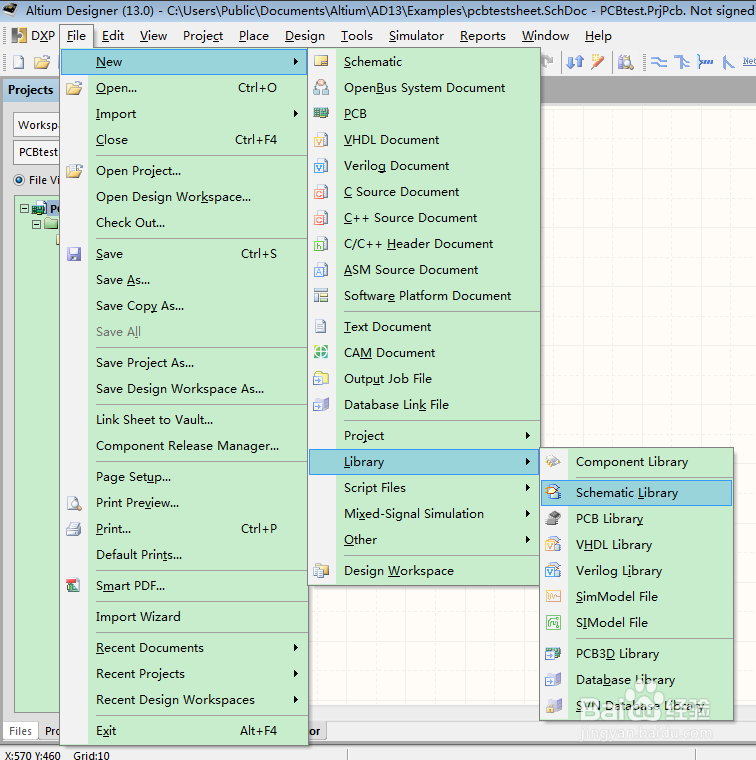Click the C Source Document icon
Viewport: 756px width, 760px height.
(x=321, y=192)
